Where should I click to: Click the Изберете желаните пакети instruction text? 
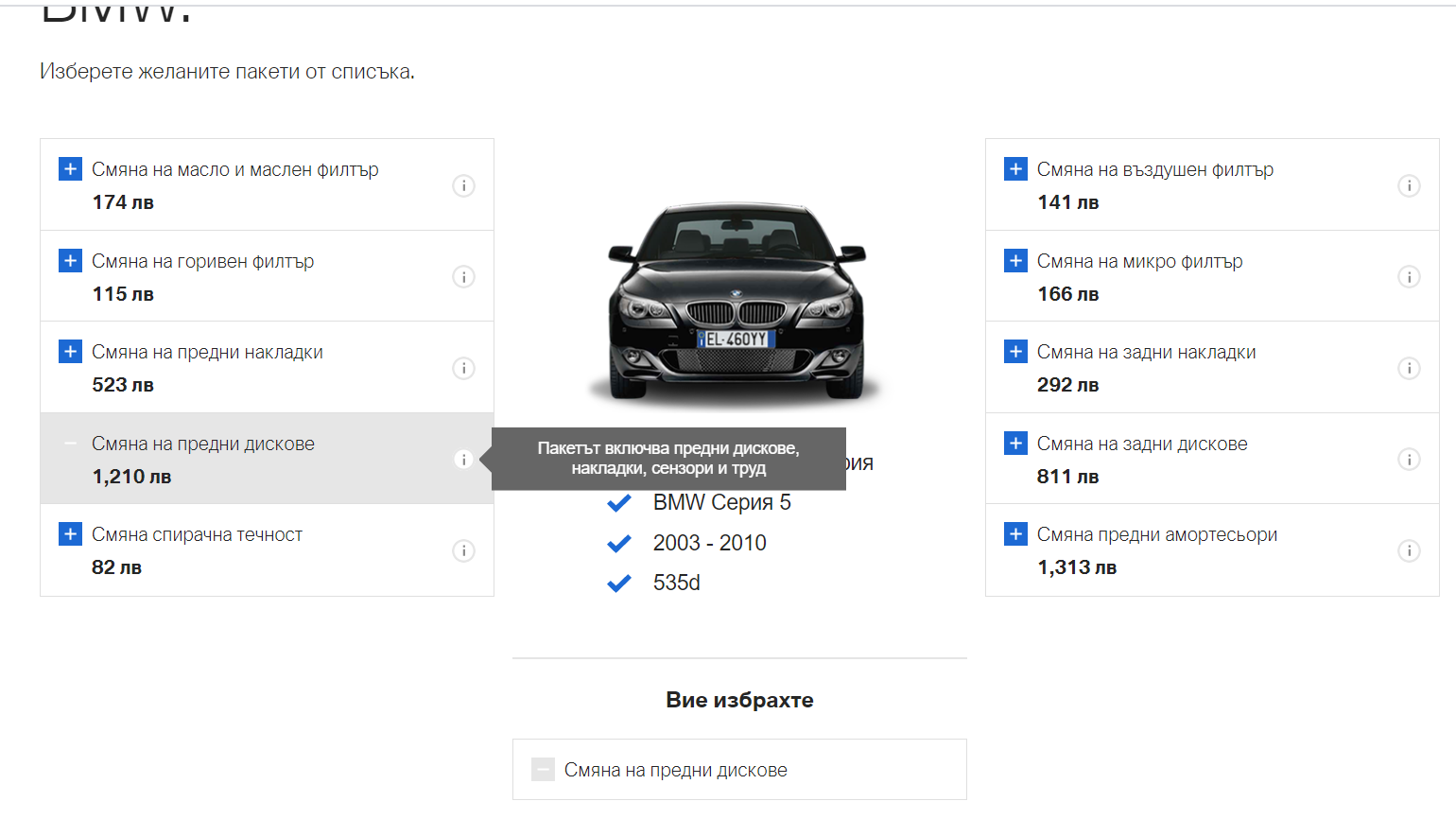[x=227, y=72]
